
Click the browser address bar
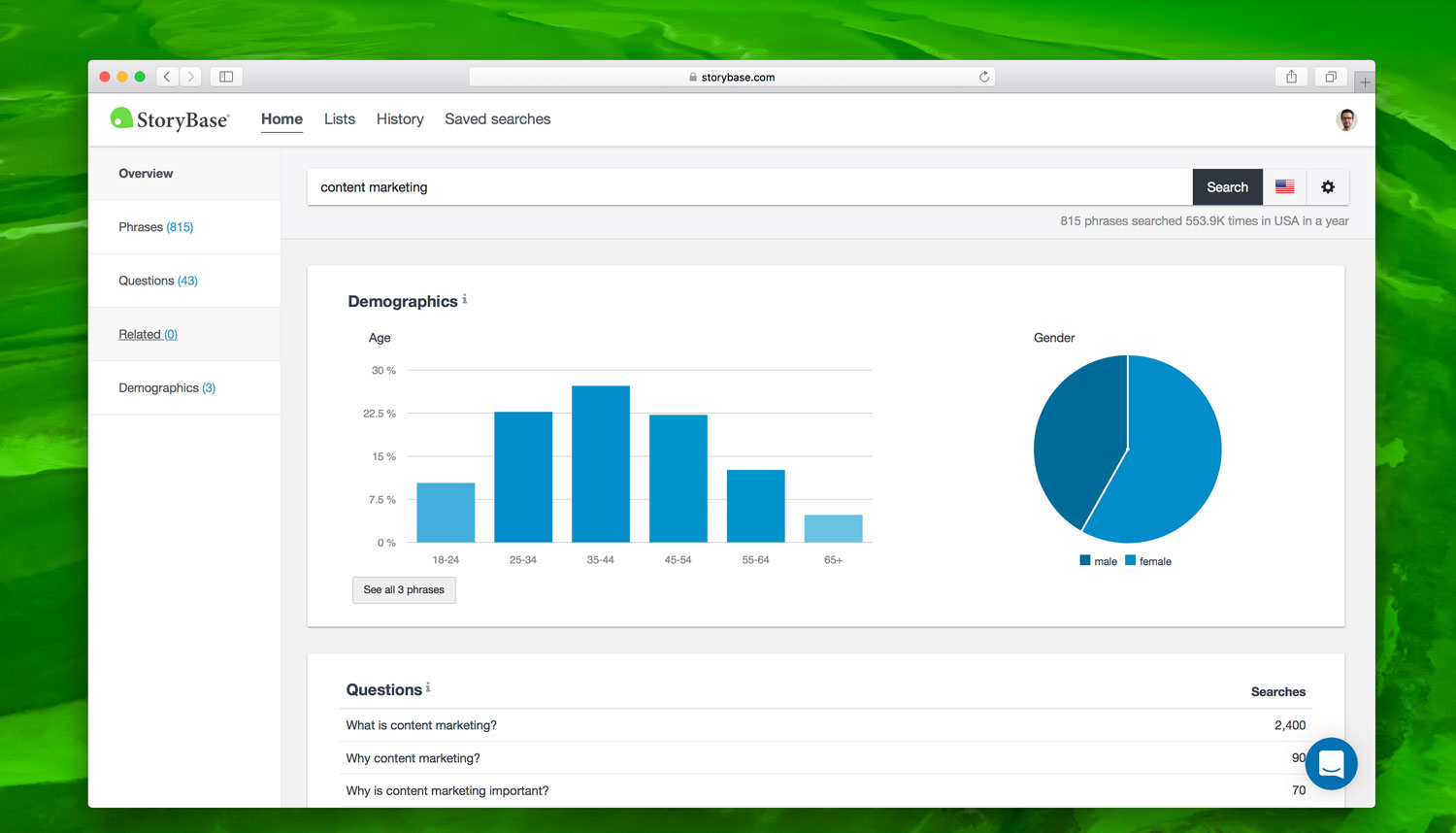click(733, 76)
